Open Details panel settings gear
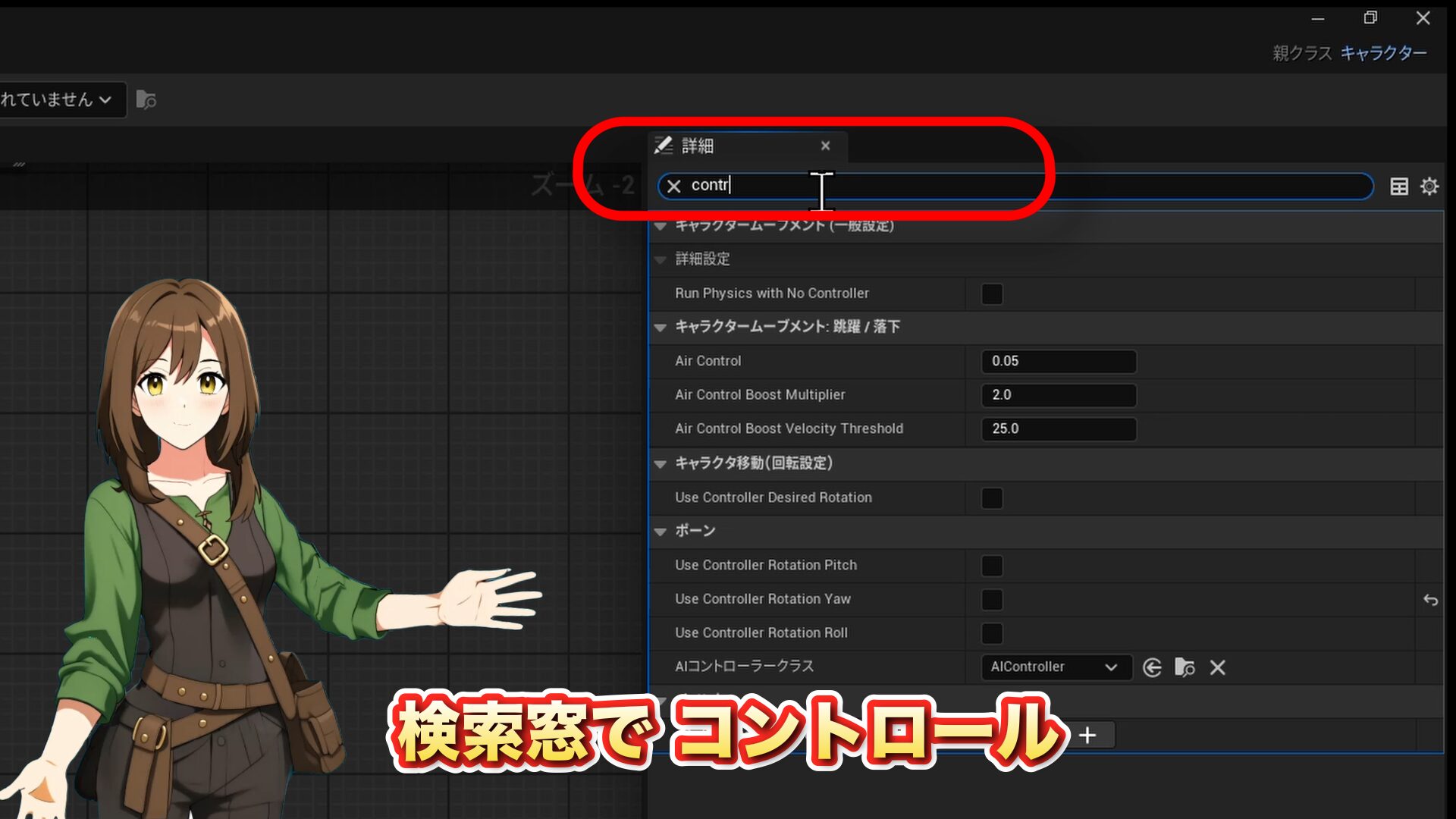The height and width of the screenshot is (819, 1456). click(x=1429, y=187)
